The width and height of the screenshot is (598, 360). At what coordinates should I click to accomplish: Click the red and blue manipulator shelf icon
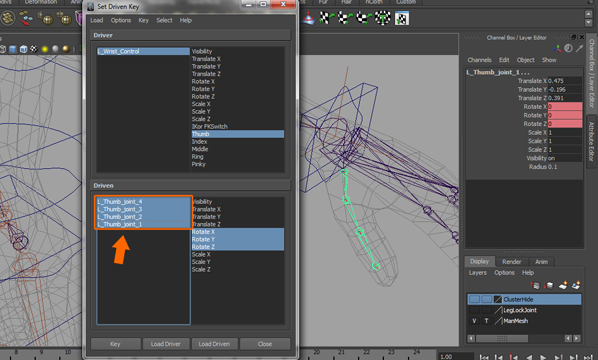tap(308, 18)
